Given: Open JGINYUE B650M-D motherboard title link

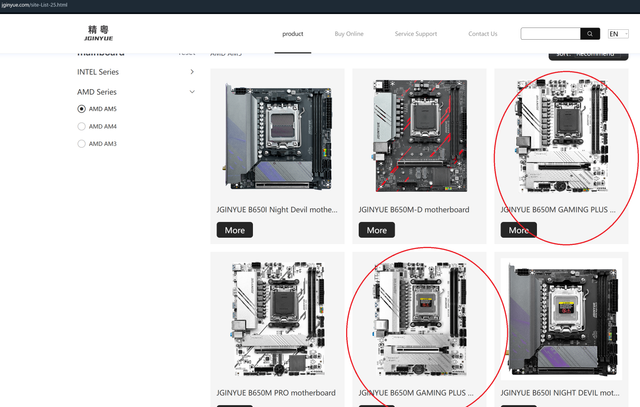Looking at the screenshot, I should 414,210.
